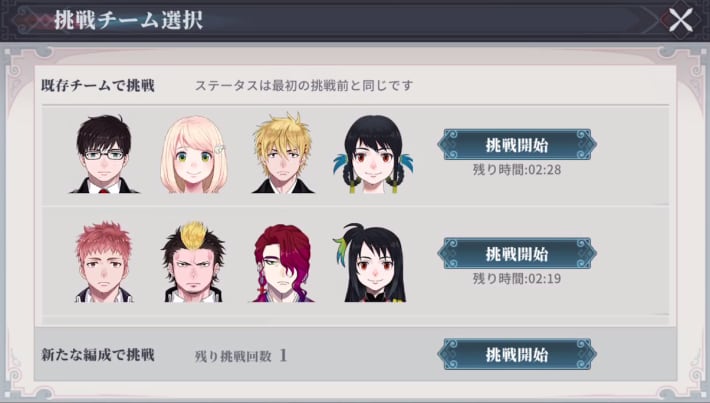Viewport: 710px width, 403px height.
Task: Tap the black-haired girl with green feather
Action: click(371, 263)
